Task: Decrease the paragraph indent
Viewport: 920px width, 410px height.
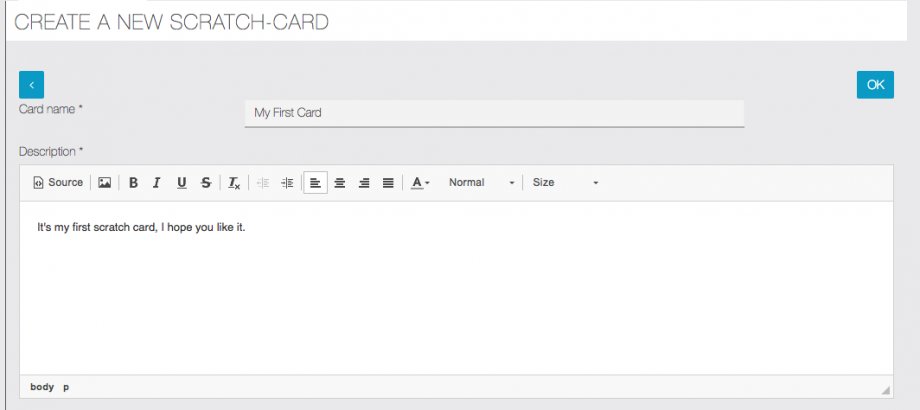Action: 263,183
